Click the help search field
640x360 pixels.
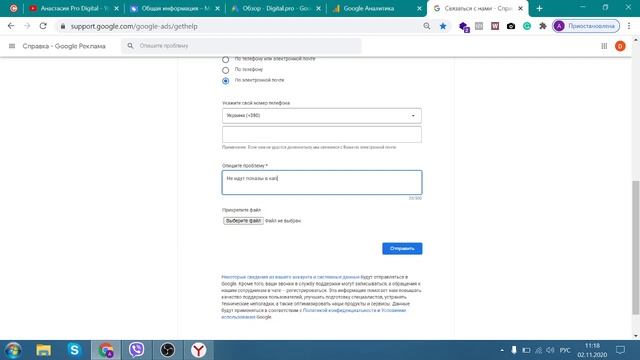(241, 46)
